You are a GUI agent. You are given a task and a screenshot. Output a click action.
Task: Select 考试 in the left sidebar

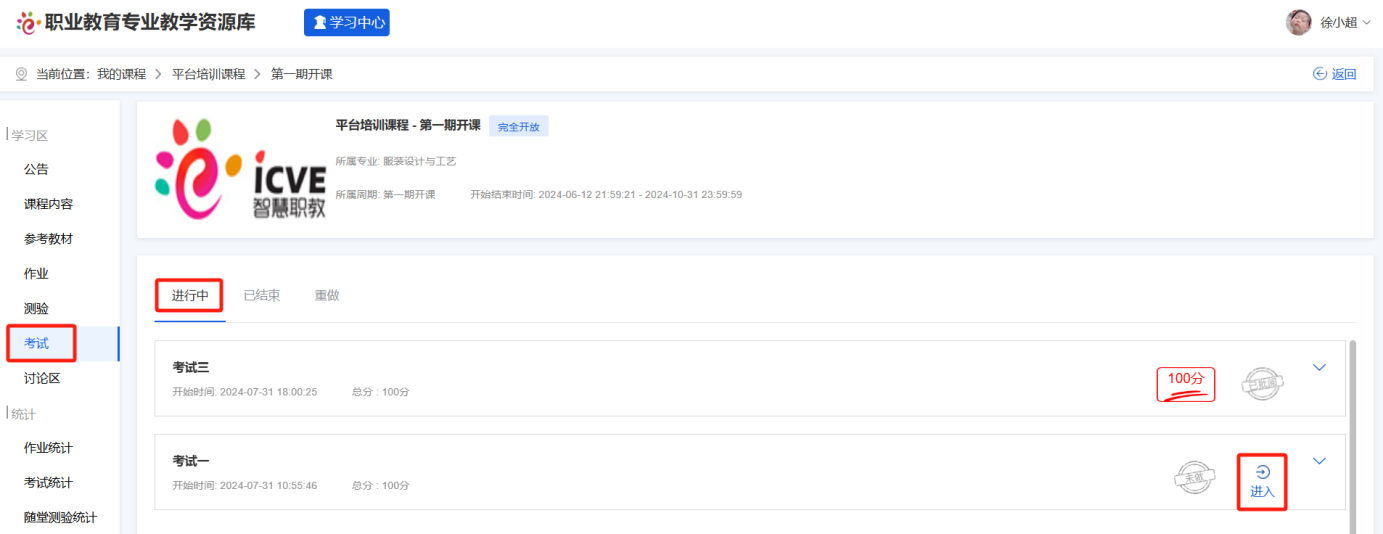[37, 344]
